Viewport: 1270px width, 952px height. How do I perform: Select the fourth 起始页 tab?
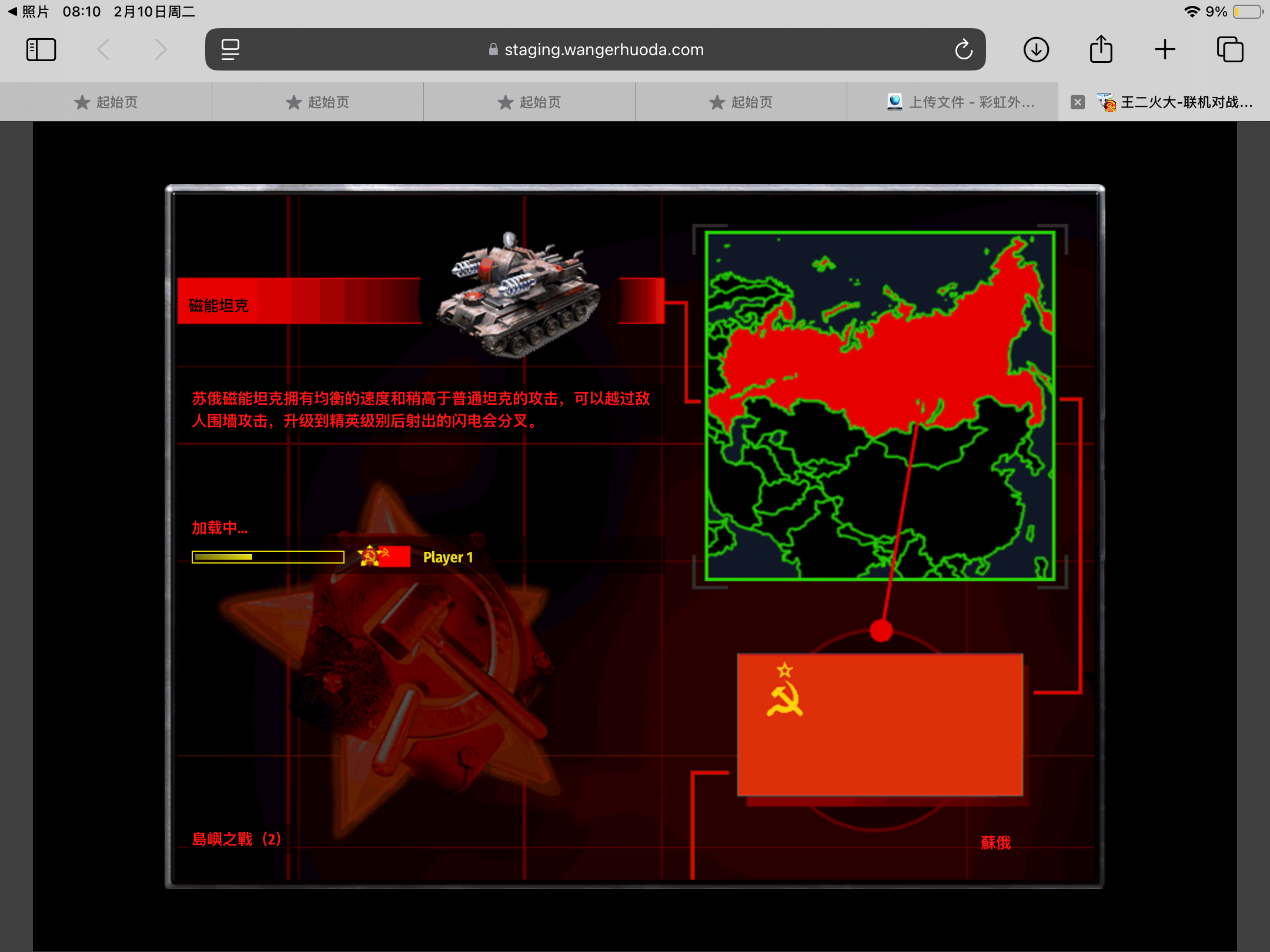(x=741, y=102)
